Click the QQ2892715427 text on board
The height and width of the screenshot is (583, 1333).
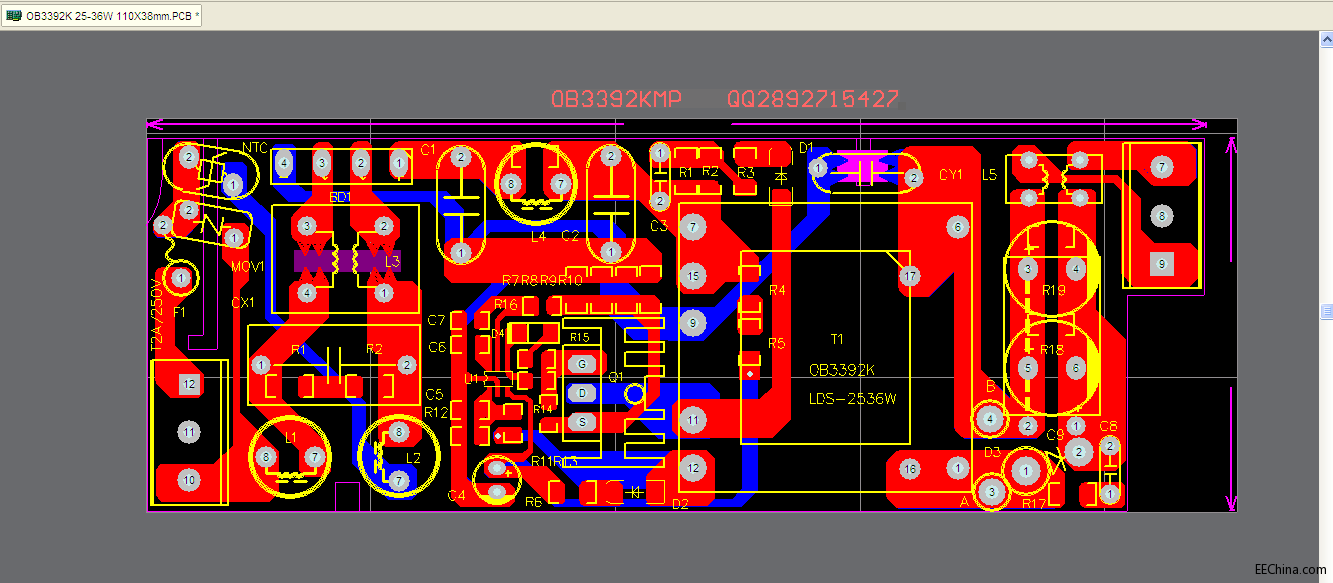[x=812, y=99]
